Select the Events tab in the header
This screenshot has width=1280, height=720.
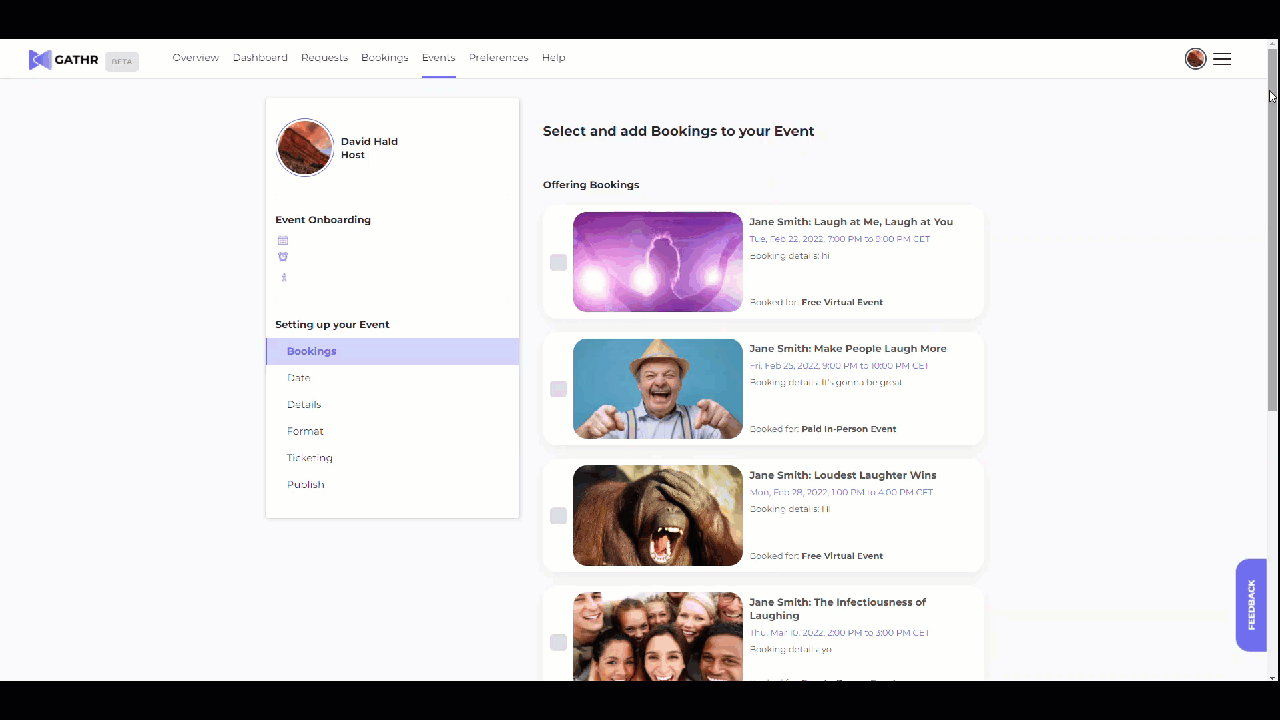[x=438, y=58]
